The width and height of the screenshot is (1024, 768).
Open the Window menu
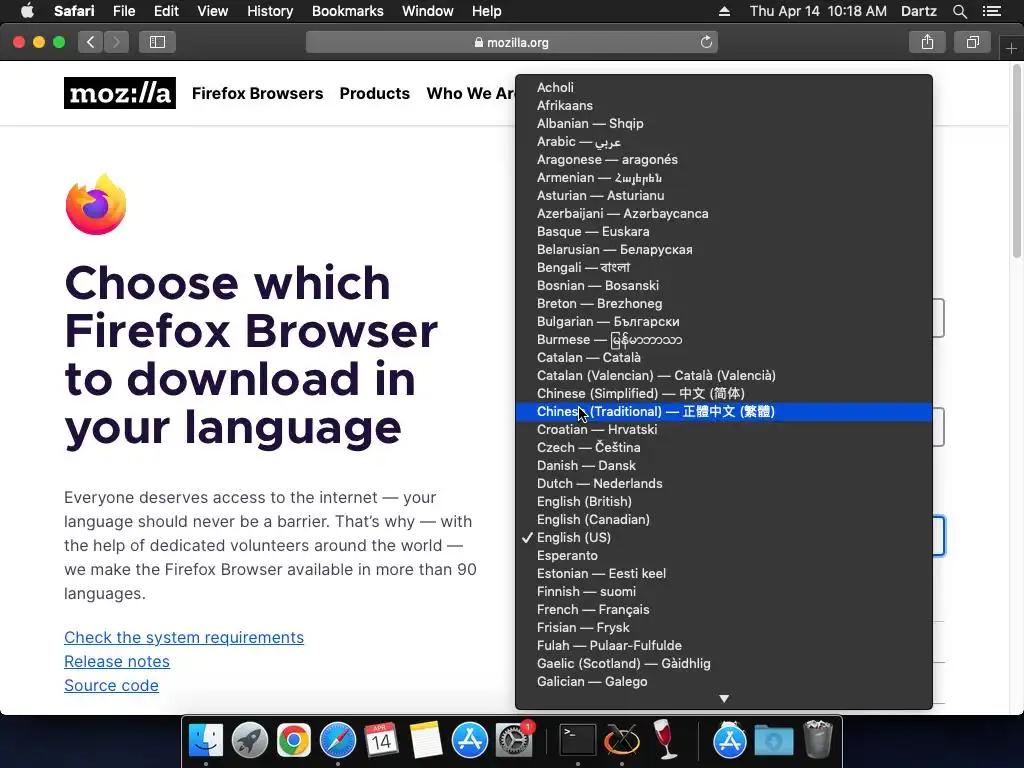coord(427,11)
